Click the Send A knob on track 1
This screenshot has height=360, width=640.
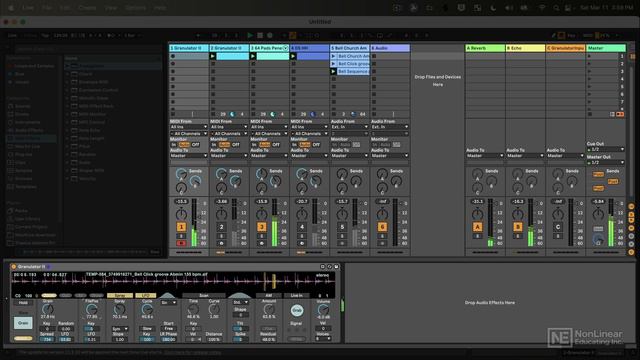(x=181, y=174)
